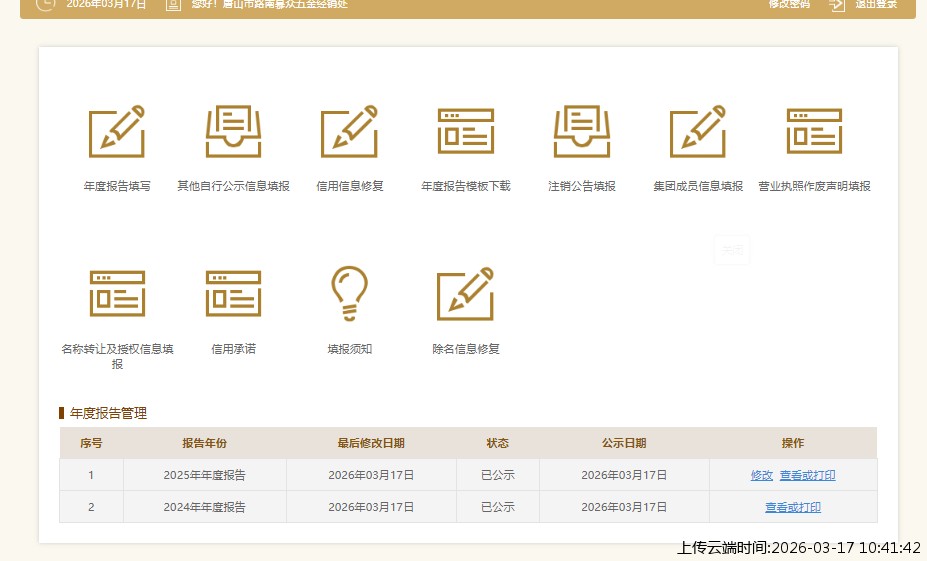
Task: Open 填报须知 lightbulb icon
Action: (x=349, y=294)
